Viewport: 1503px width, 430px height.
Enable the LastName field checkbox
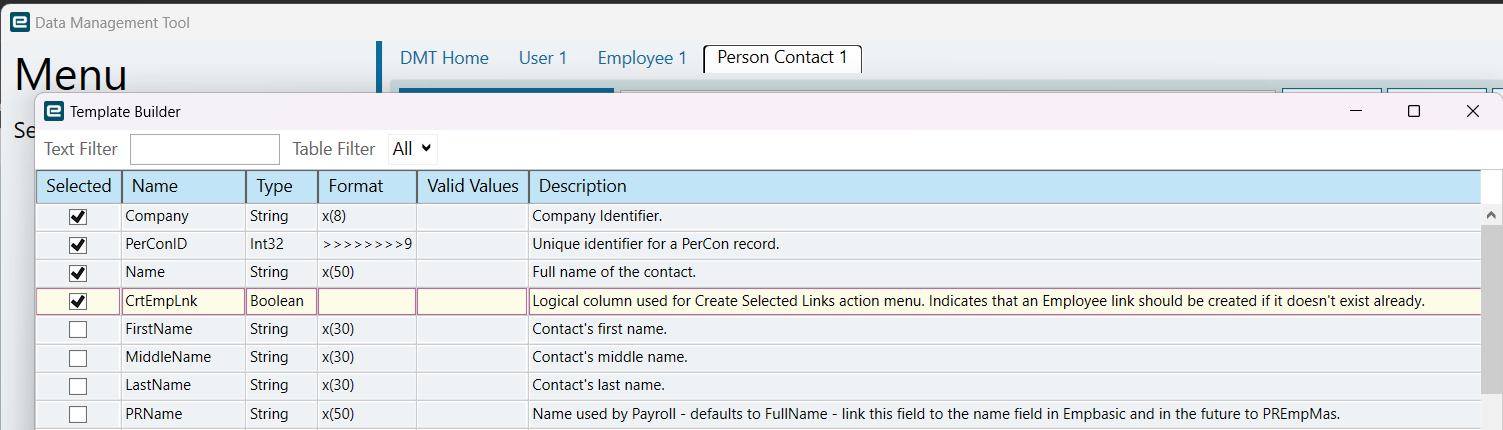(78, 386)
